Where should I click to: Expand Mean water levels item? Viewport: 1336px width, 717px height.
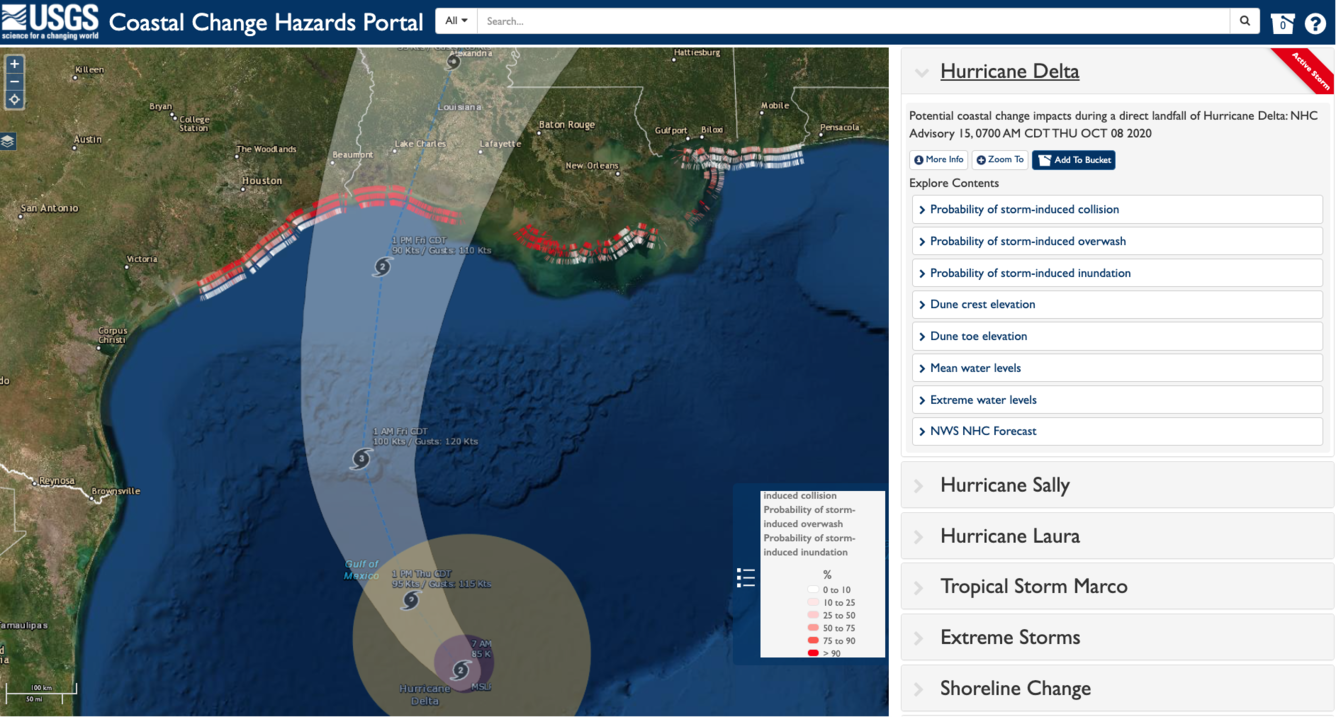[x=1117, y=368]
